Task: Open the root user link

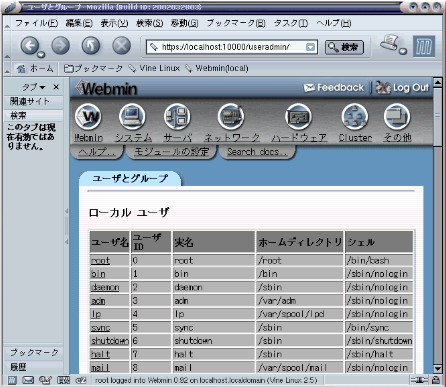Action: [x=100, y=261]
